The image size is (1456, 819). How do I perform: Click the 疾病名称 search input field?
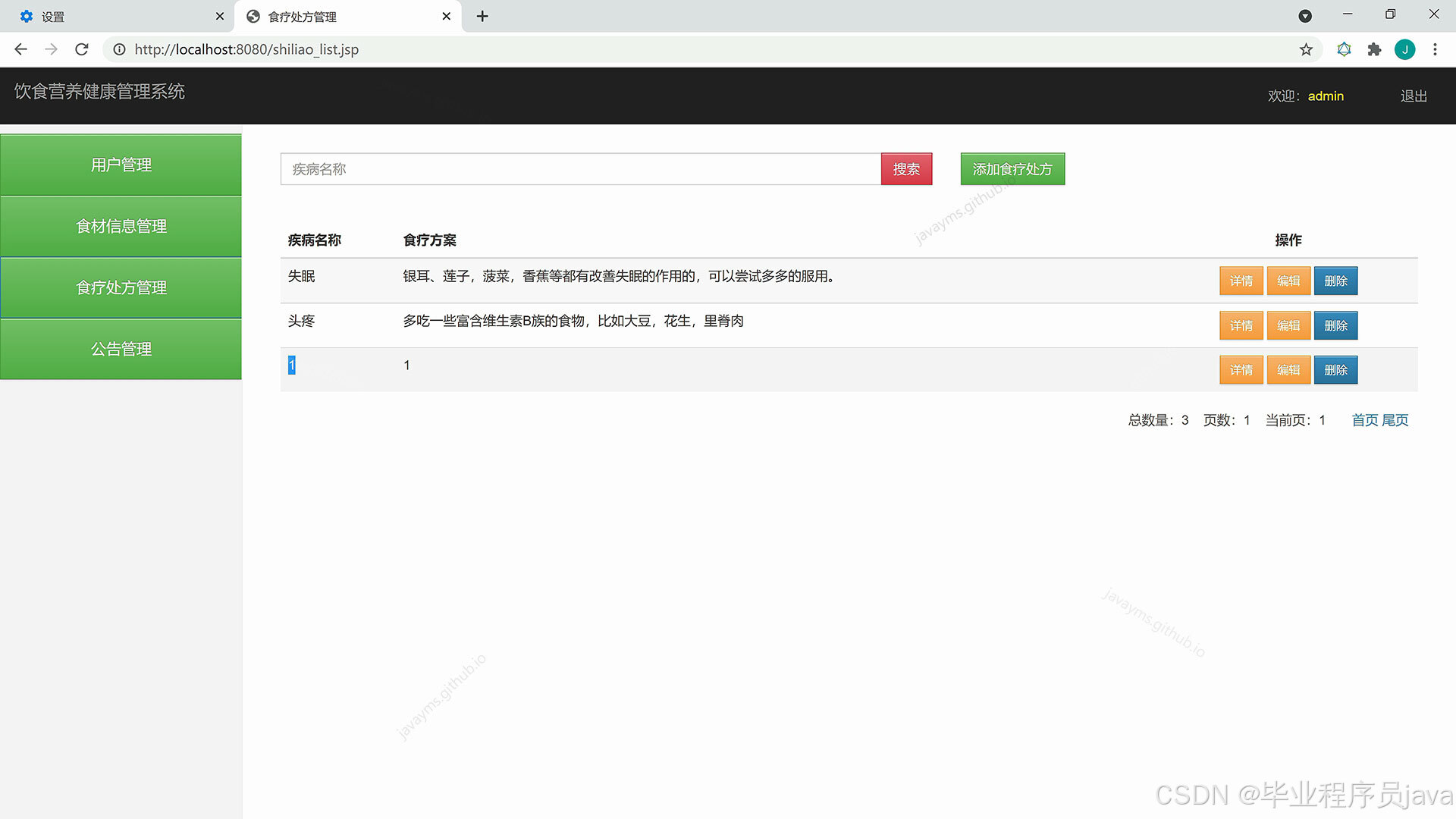(580, 169)
